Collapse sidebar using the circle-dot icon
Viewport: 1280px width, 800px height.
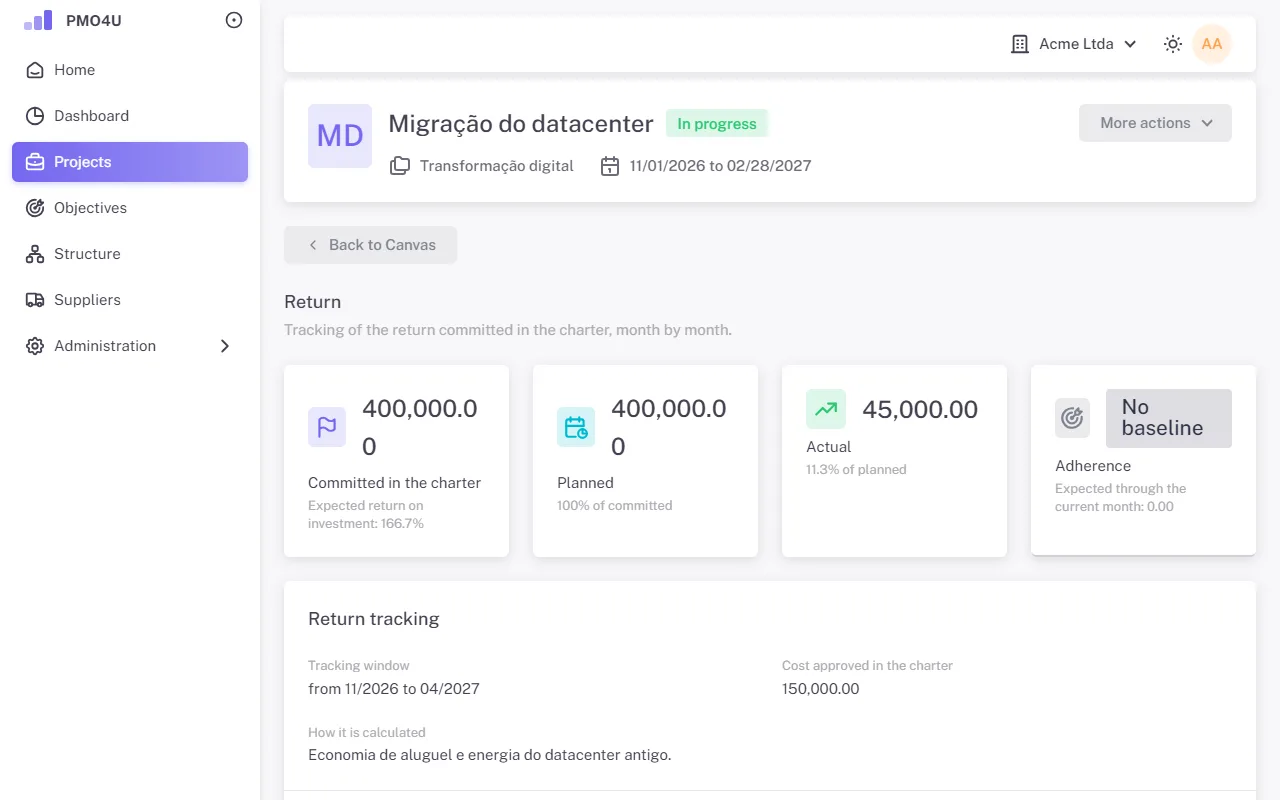(x=234, y=20)
